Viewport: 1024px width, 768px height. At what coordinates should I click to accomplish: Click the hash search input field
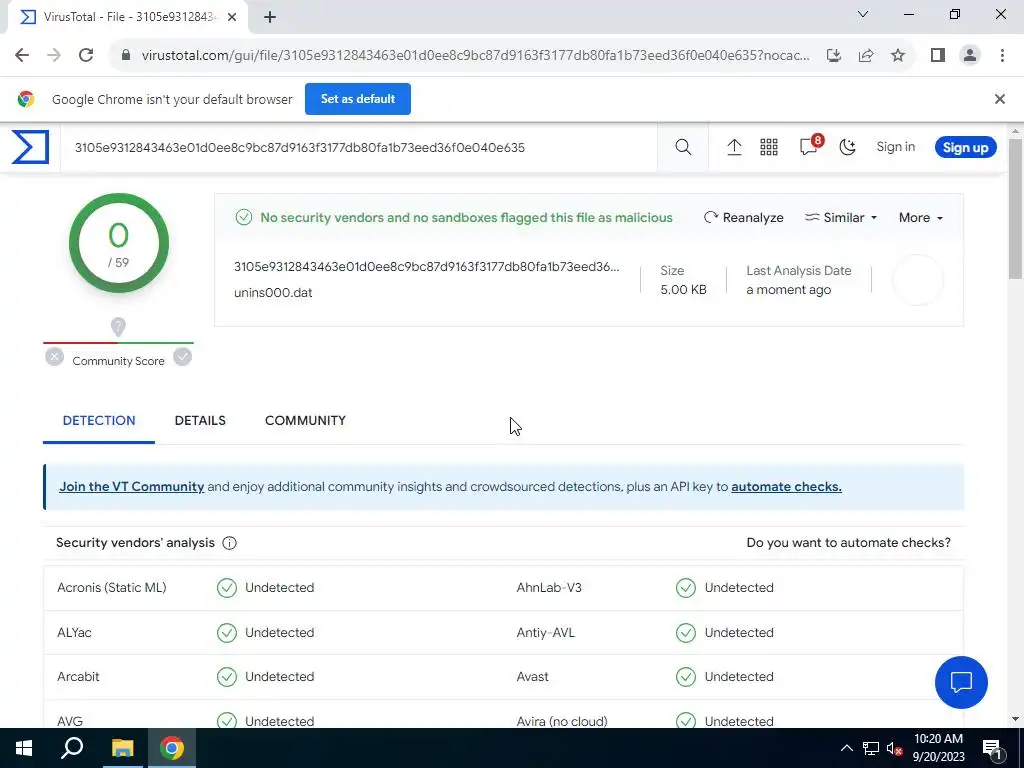coord(359,148)
